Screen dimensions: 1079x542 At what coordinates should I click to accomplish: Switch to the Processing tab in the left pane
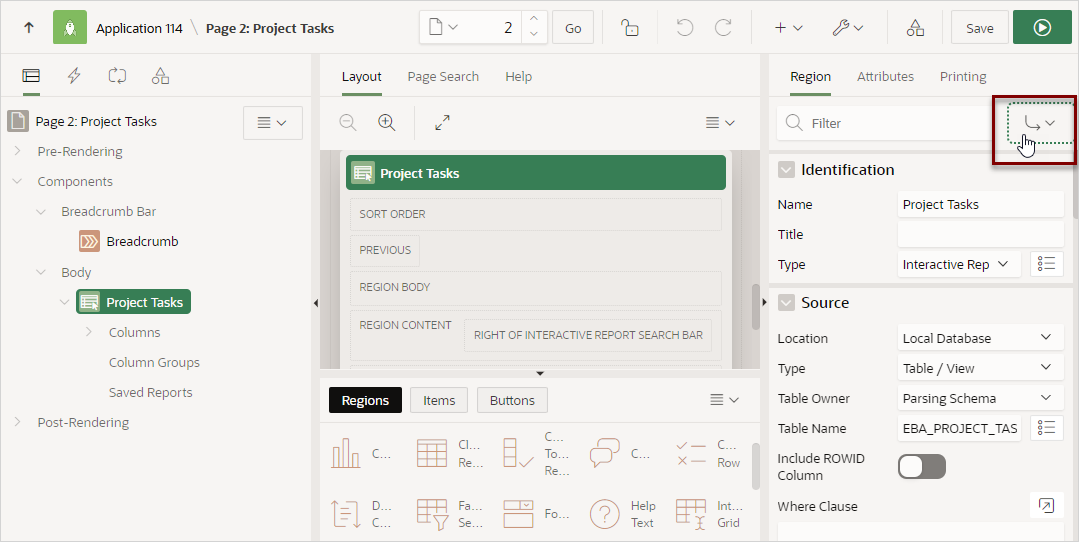click(x=117, y=76)
